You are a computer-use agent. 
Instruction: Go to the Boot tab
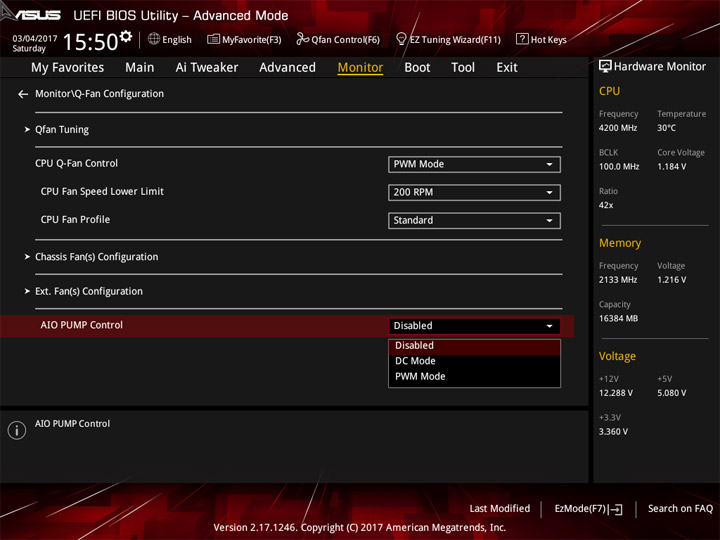tap(417, 68)
